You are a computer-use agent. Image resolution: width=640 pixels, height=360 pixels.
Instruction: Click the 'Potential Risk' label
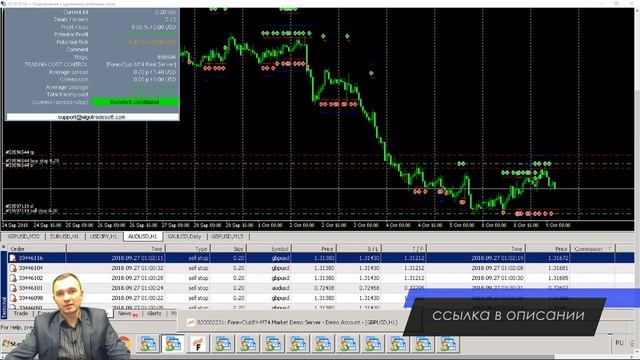click(72, 42)
